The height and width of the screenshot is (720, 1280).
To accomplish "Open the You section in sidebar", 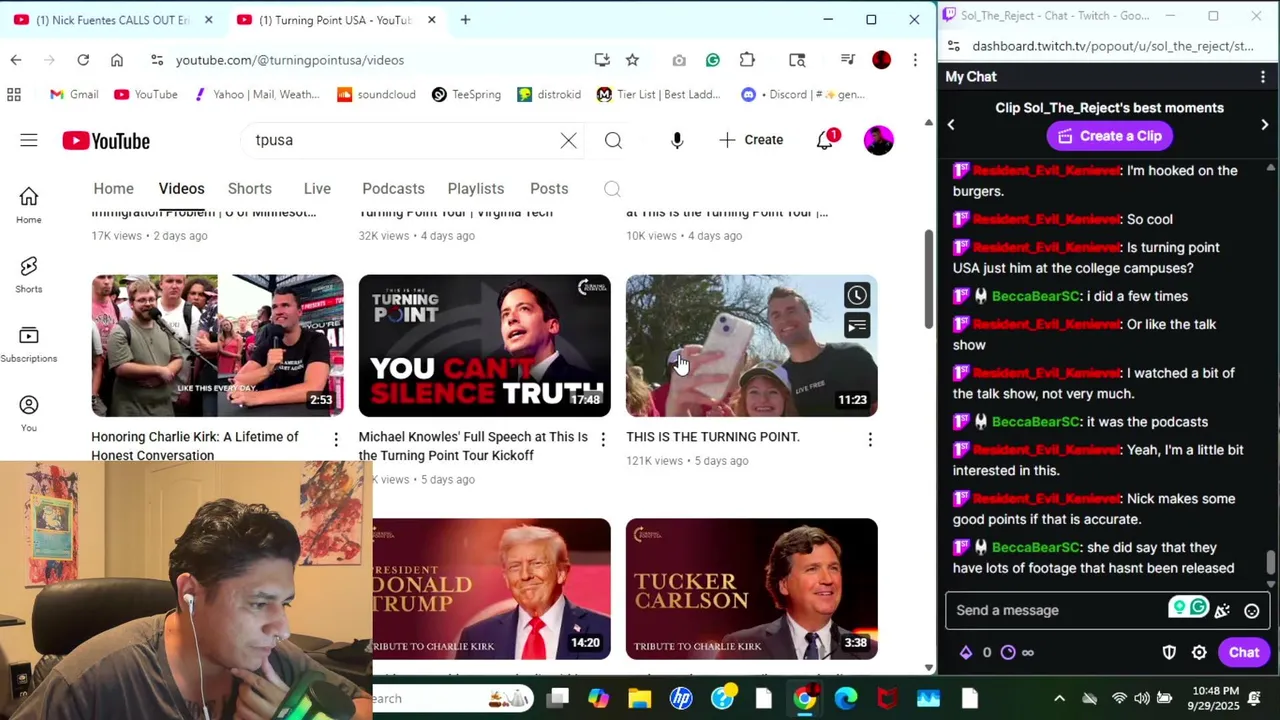I will (28, 413).
